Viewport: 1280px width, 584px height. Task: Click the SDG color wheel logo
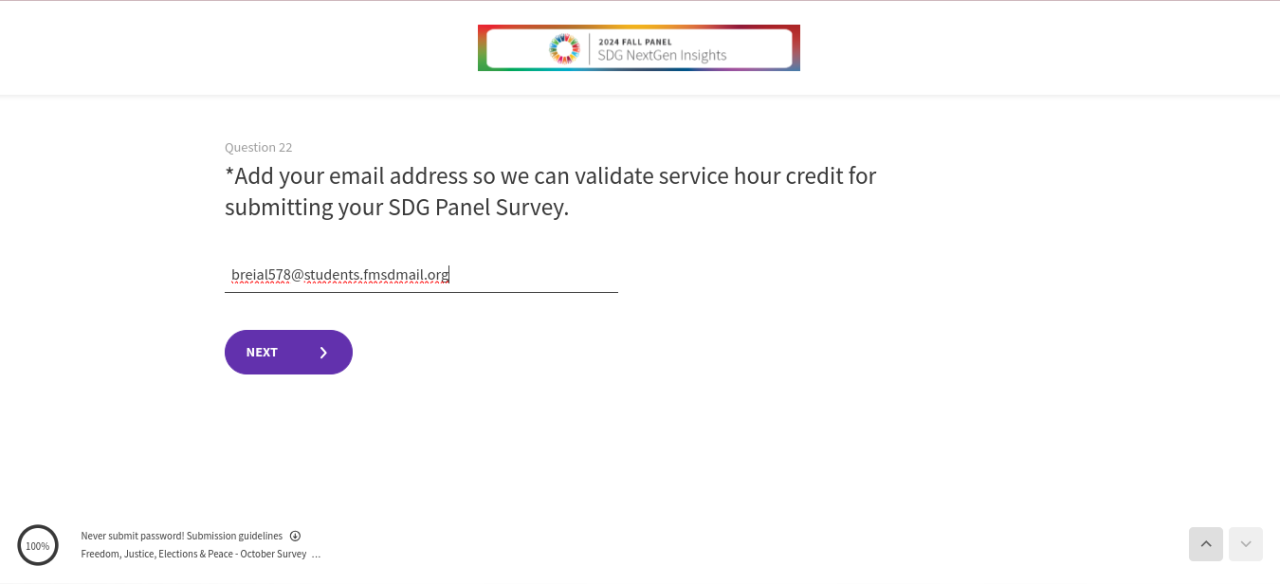(565, 48)
